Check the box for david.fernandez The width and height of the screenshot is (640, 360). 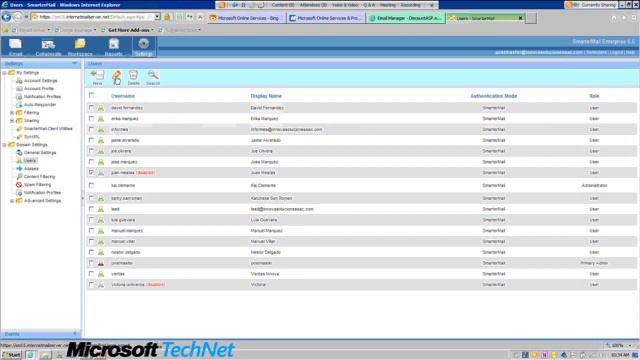91,108
